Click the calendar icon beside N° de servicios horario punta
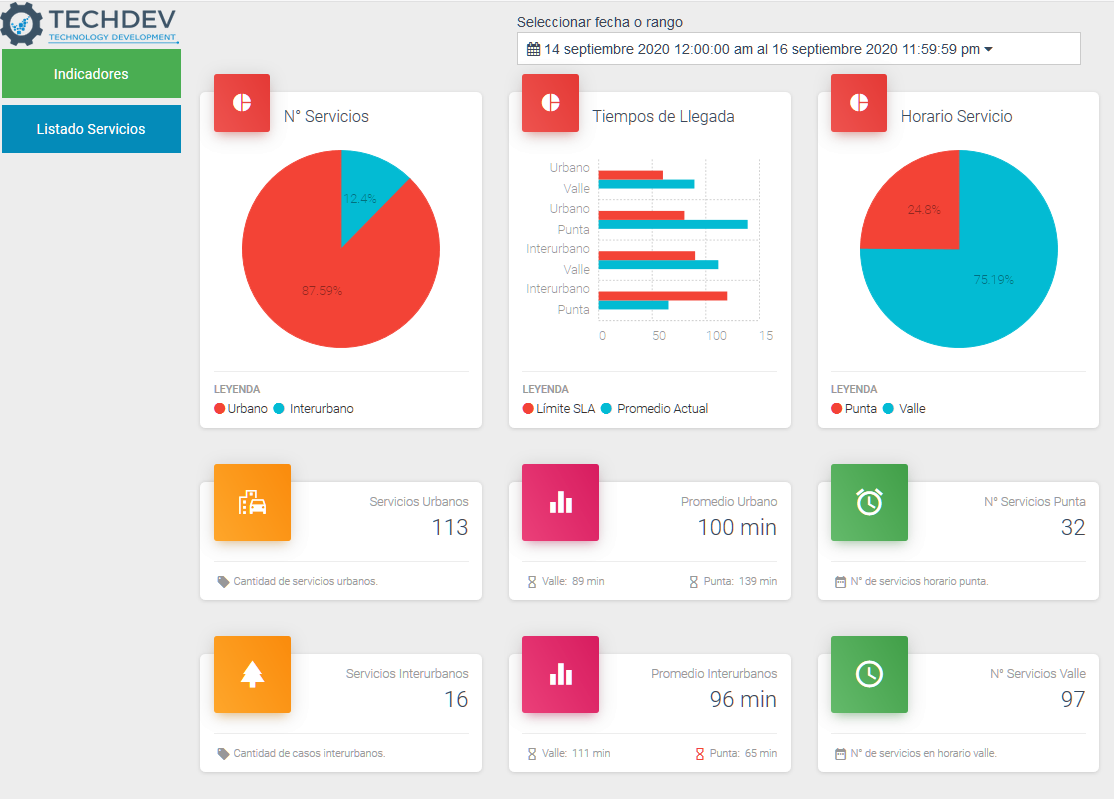This screenshot has height=799, width=1114. click(x=840, y=582)
